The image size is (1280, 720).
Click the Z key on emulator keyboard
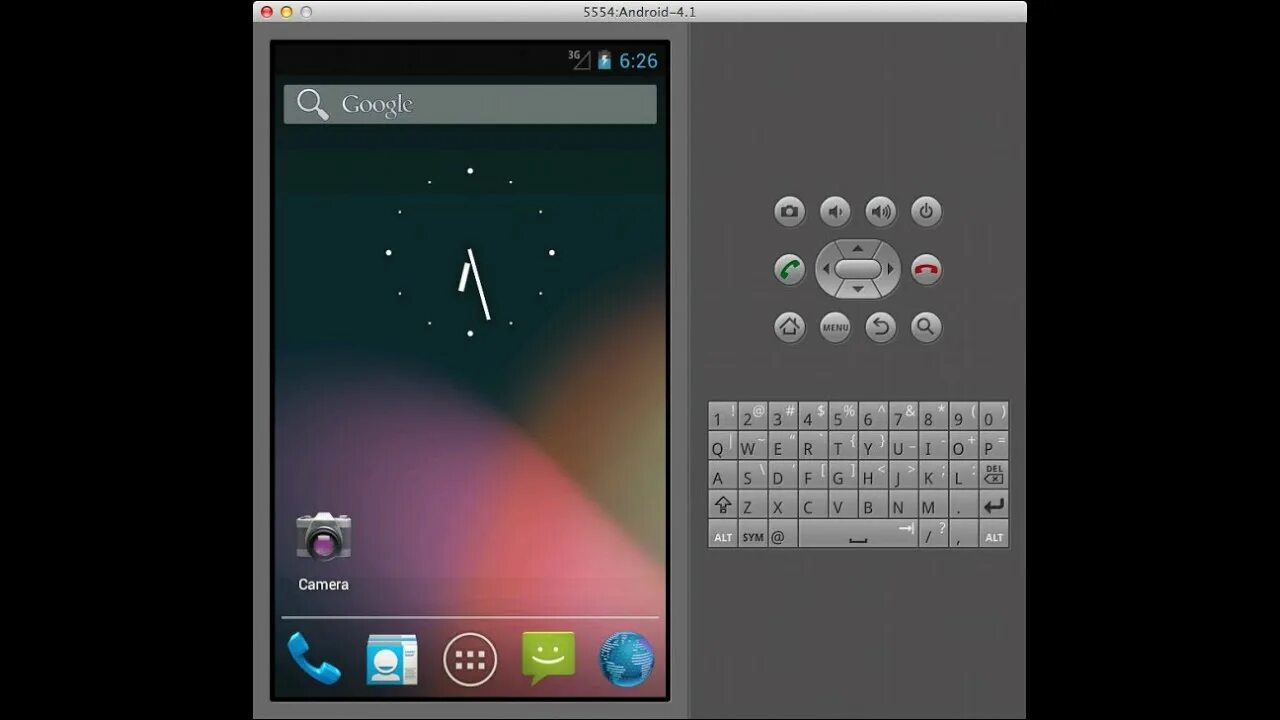753,505
